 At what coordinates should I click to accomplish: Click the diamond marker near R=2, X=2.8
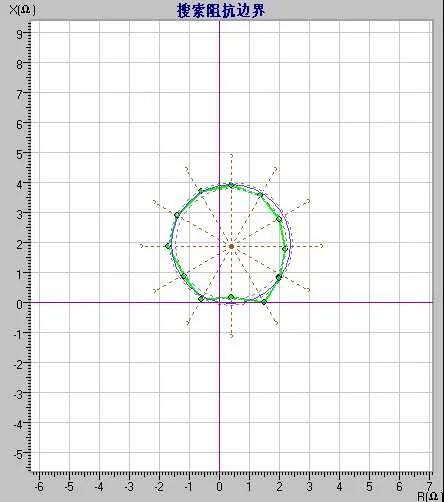279,219
